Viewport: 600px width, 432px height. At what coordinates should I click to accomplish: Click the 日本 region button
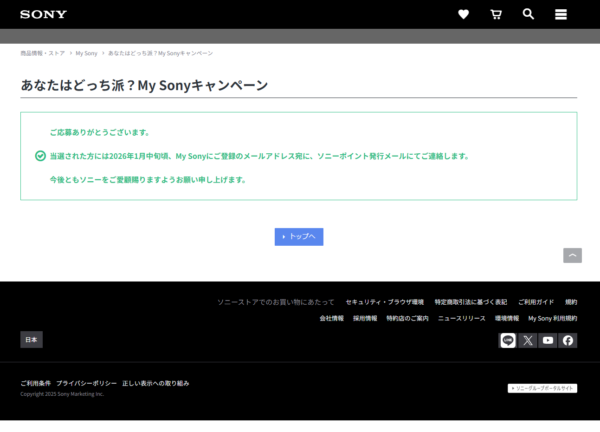(x=31, y=339)
